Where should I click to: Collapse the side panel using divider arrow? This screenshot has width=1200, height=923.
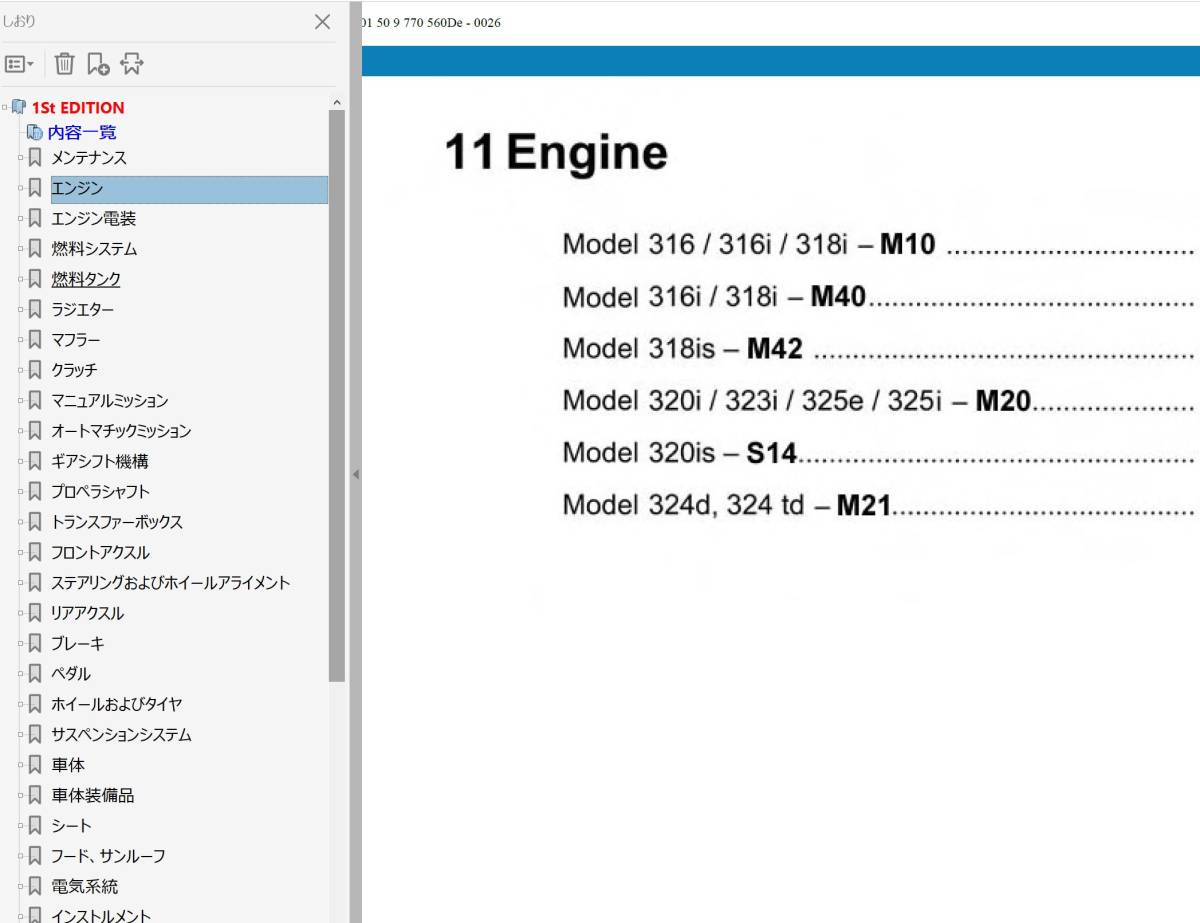point(355,475)
